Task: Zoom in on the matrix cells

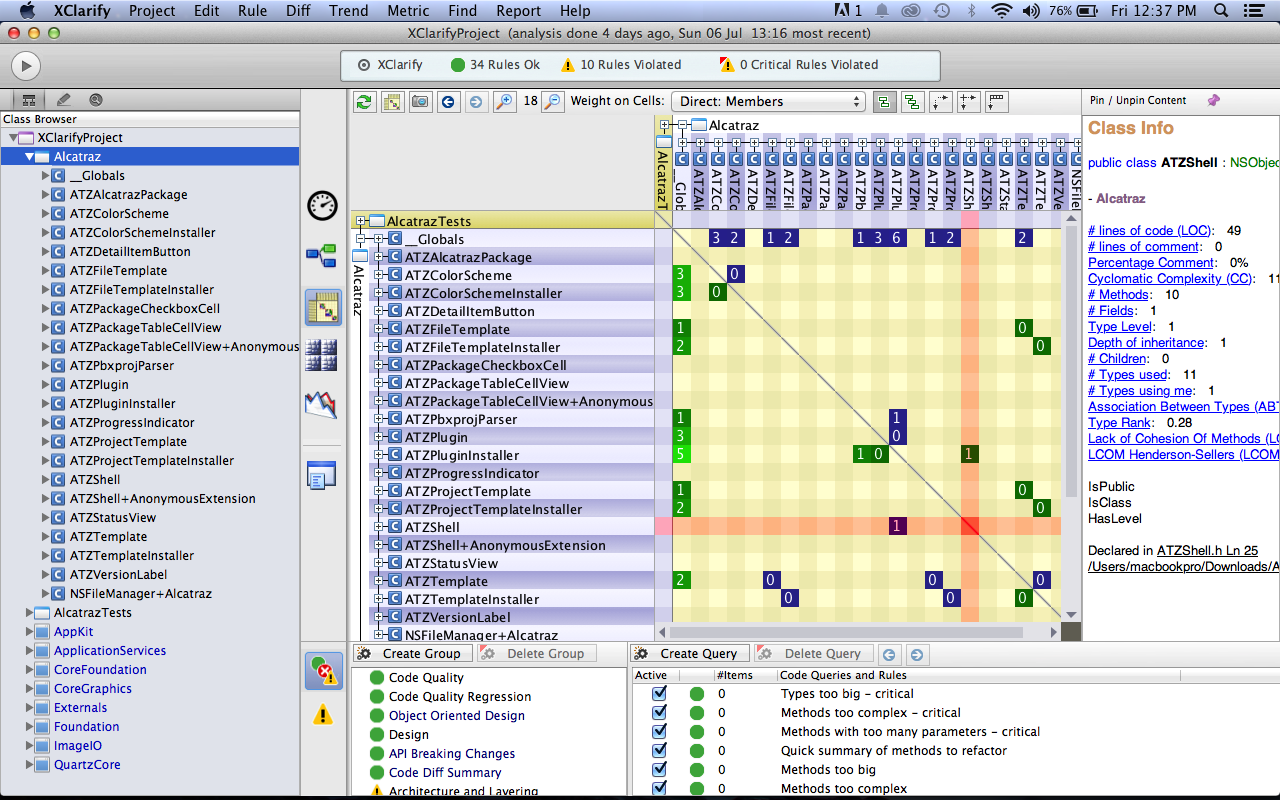Action: [x=504, y=101]
